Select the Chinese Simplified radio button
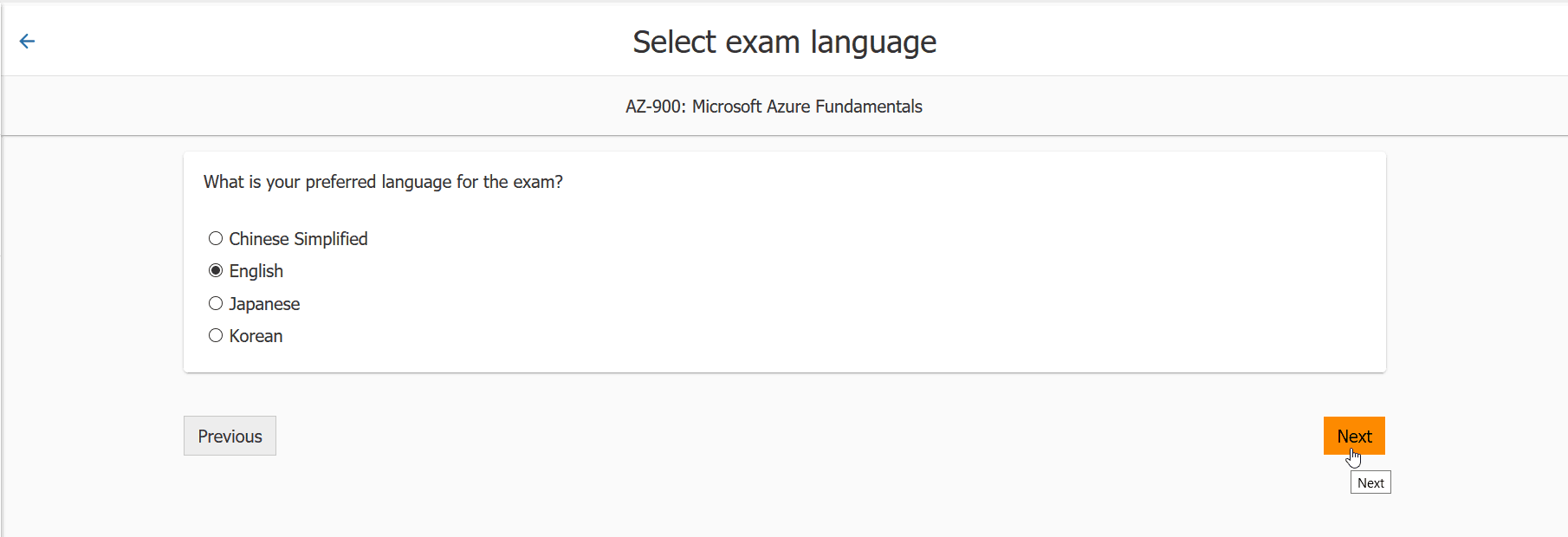 [216, 237]
